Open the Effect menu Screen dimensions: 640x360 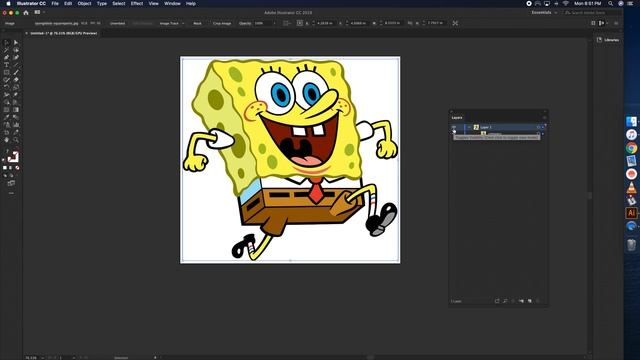pyautogui.click(x=137, y=3)
